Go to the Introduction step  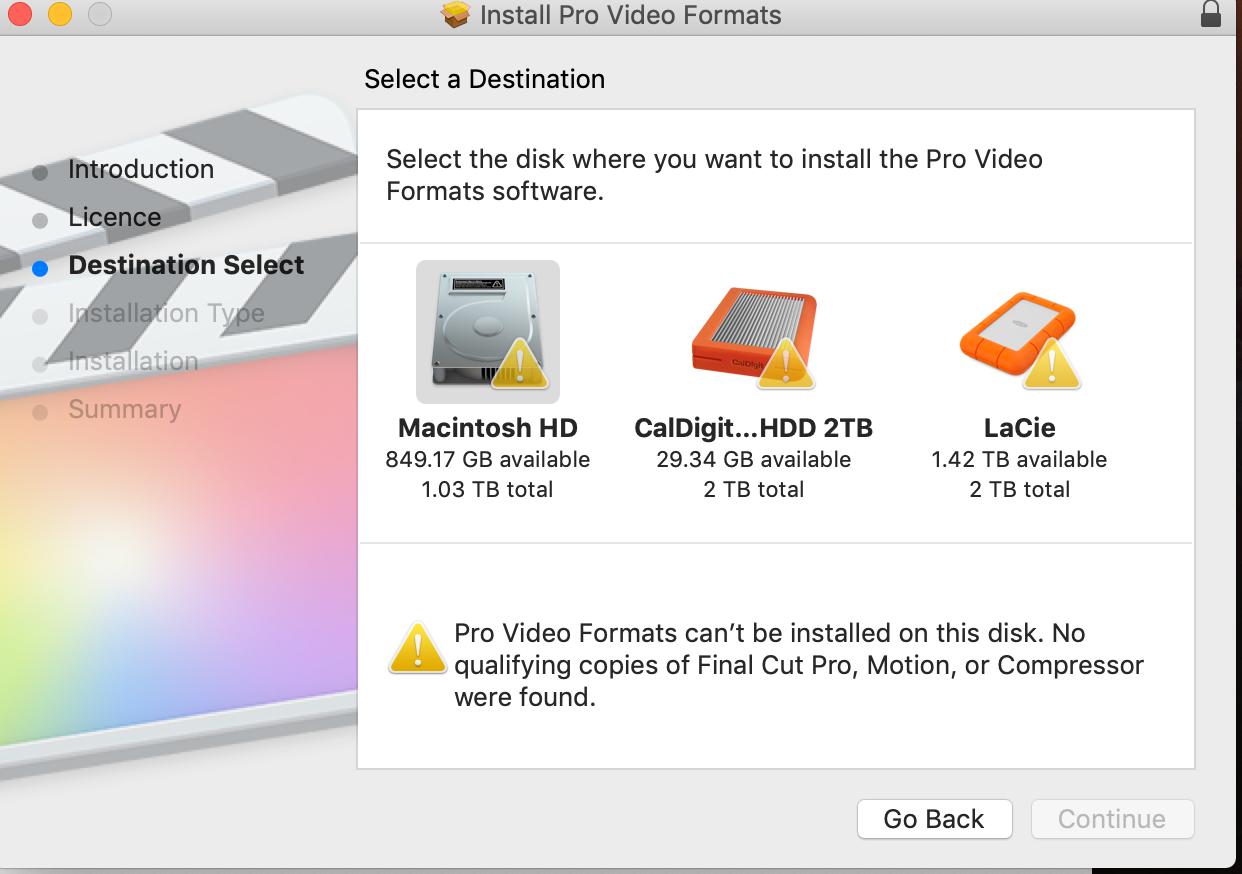(141, 170)
